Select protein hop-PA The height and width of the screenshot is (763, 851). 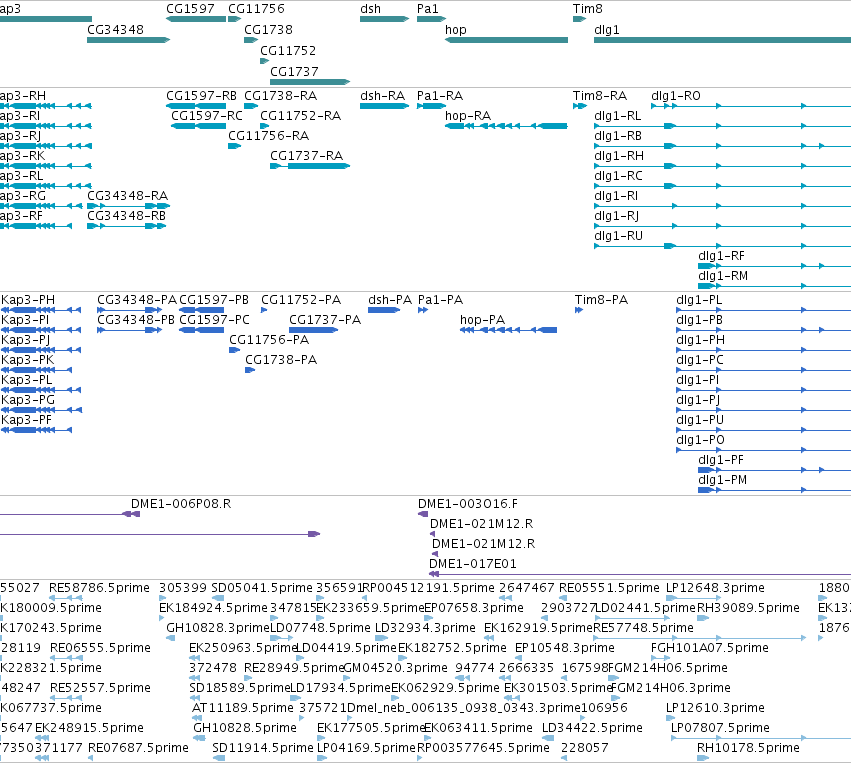pos(509,330)
